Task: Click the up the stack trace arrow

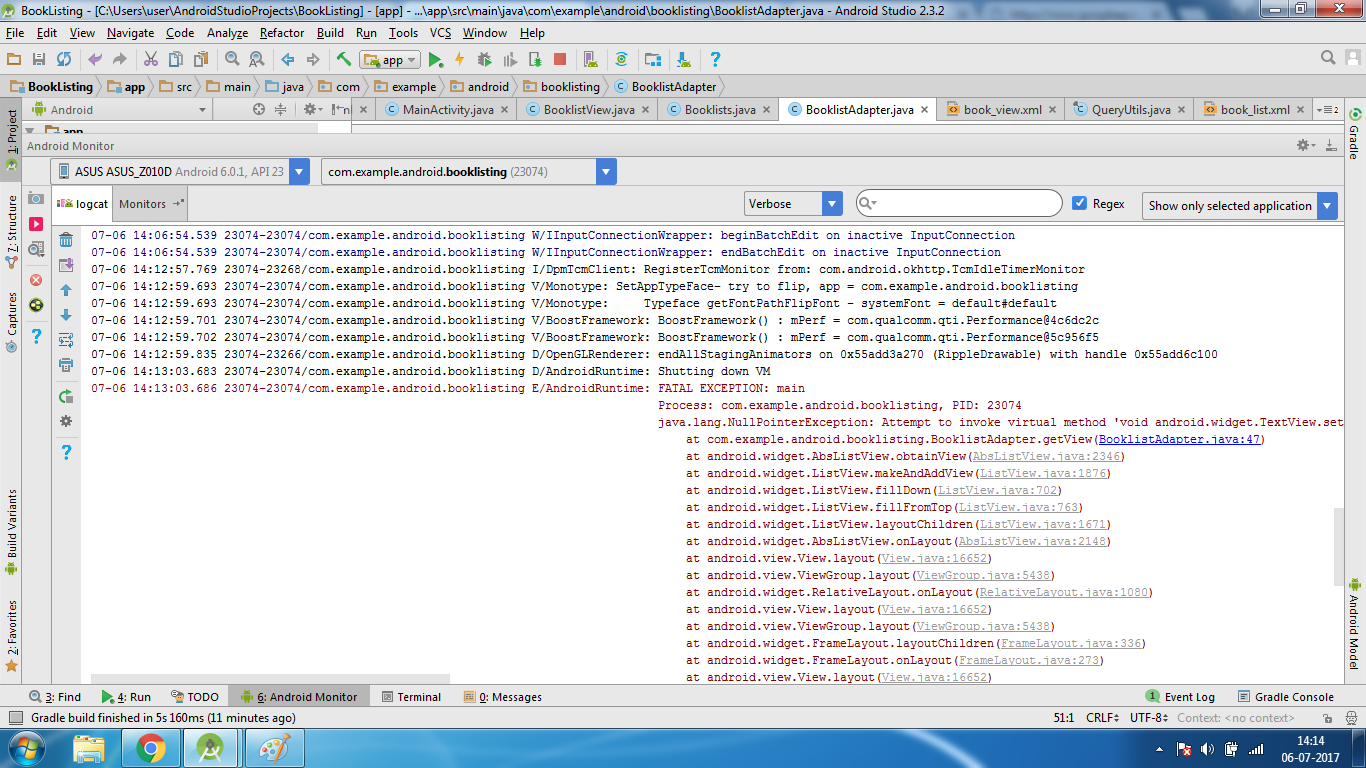Action: pyautogui.click(x=66, y=290)
